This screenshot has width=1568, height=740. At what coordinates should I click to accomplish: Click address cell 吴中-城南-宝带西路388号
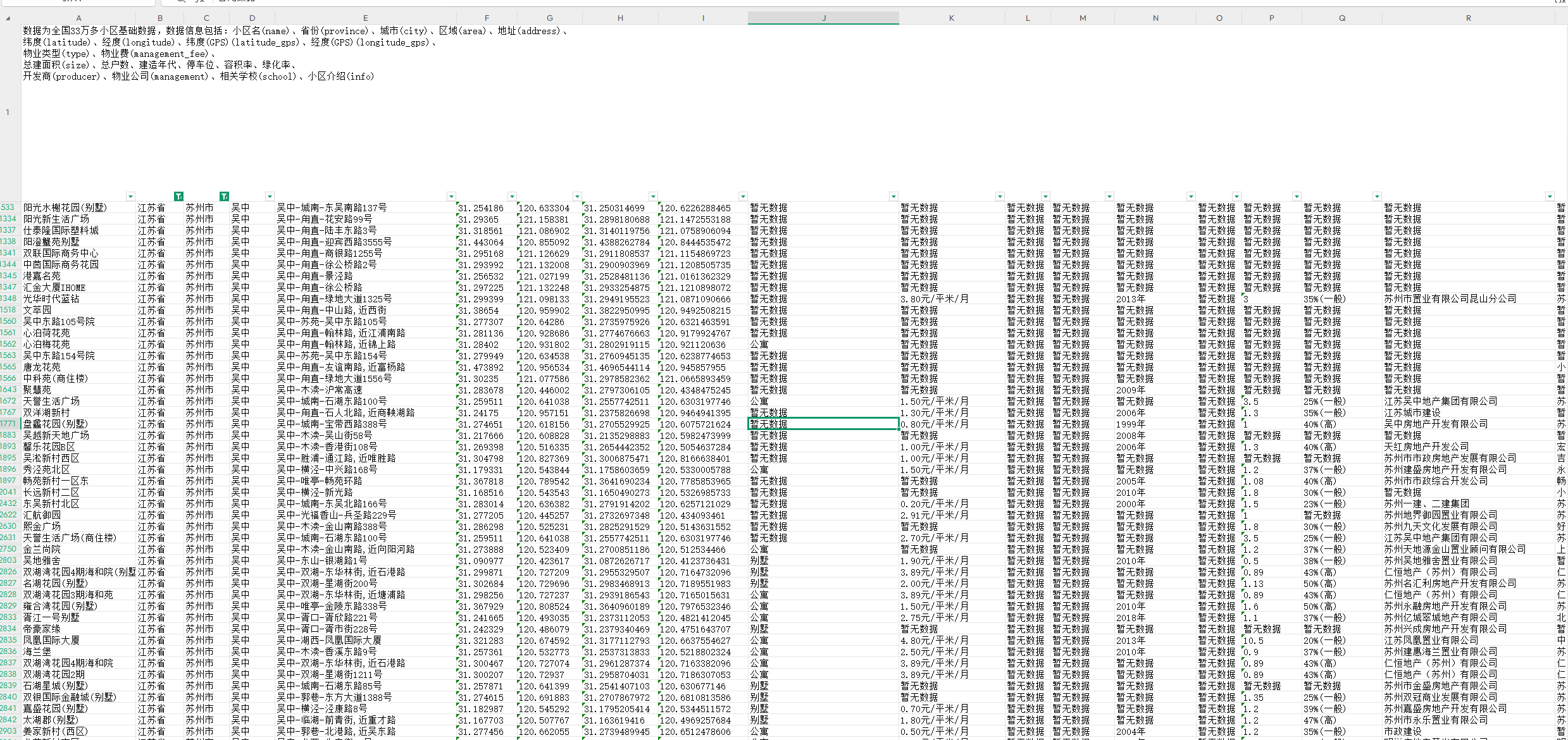tap(331, 424)
